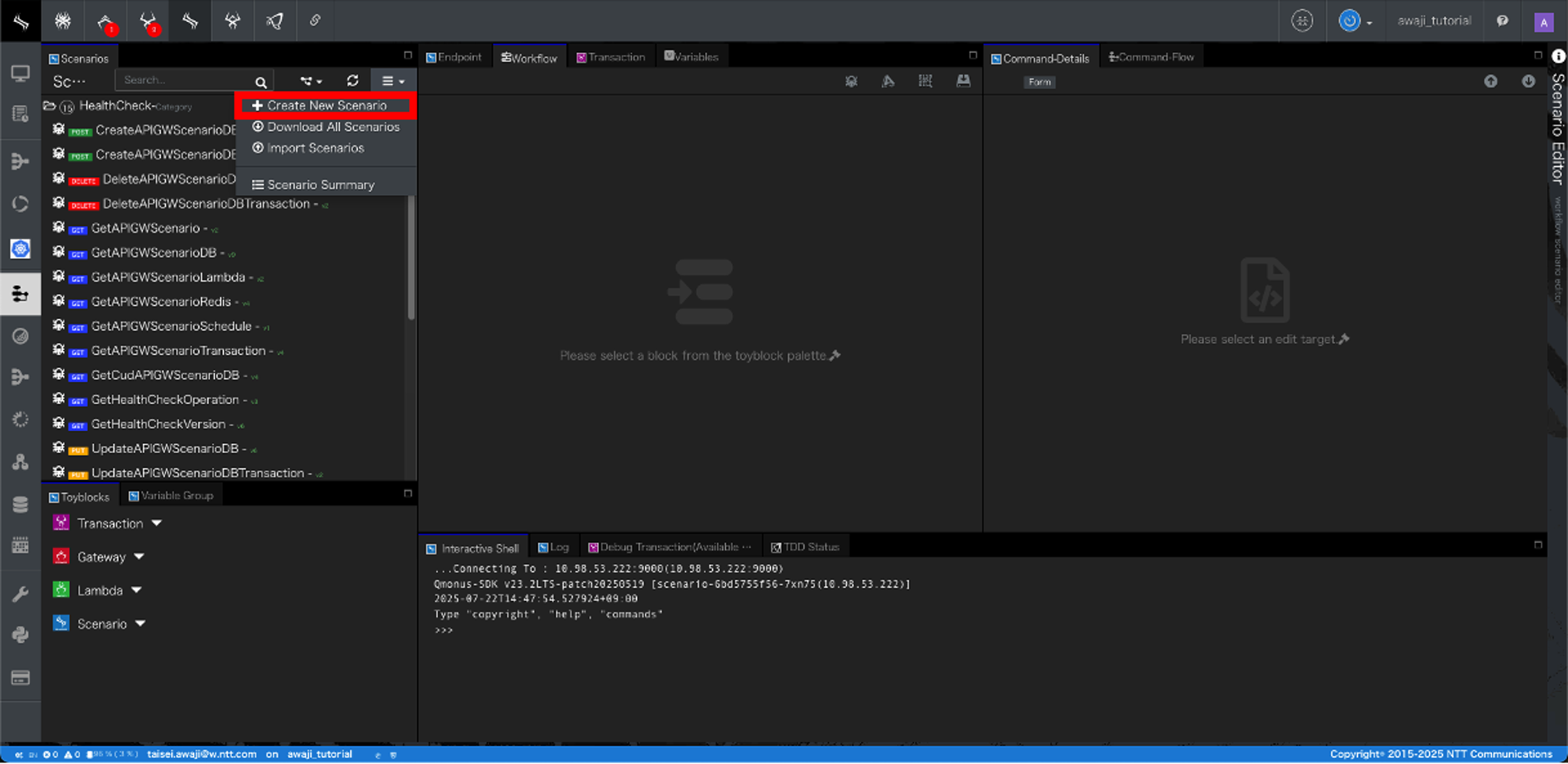The width and height of the screenshot is (1568, 764).
Task: Click the Form button in Command-Details
Action: [x=1040, y=82]
